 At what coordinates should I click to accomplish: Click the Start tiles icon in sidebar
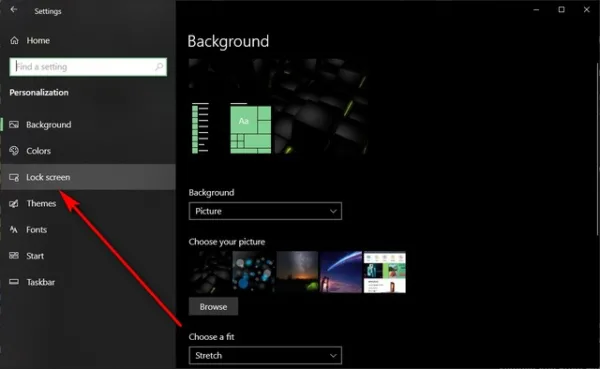point(14,256)
